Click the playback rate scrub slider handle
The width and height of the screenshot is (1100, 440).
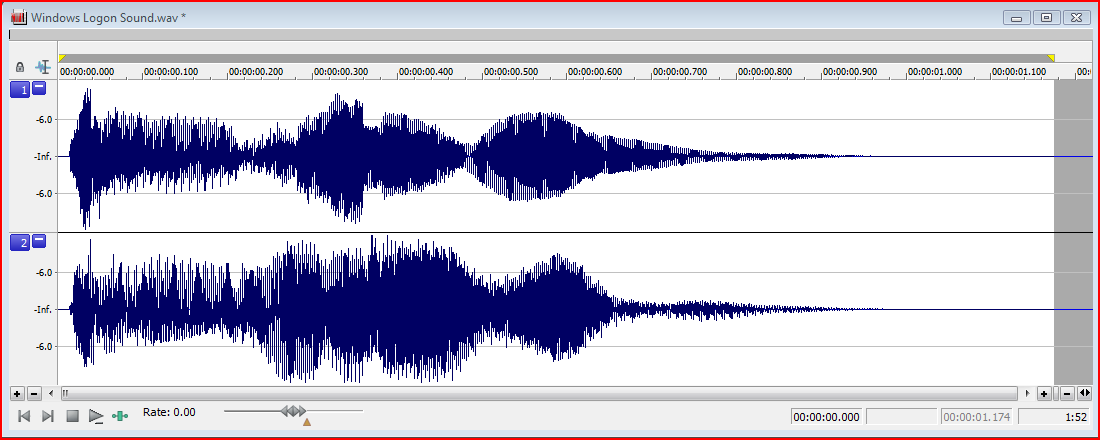point(293,411)
